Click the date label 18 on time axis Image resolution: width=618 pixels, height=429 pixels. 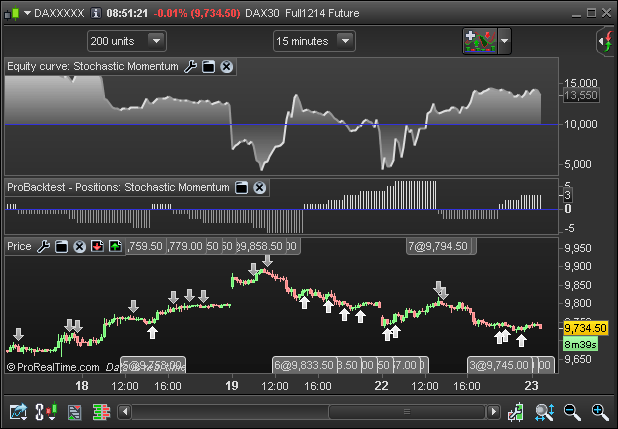coord(82,385)
